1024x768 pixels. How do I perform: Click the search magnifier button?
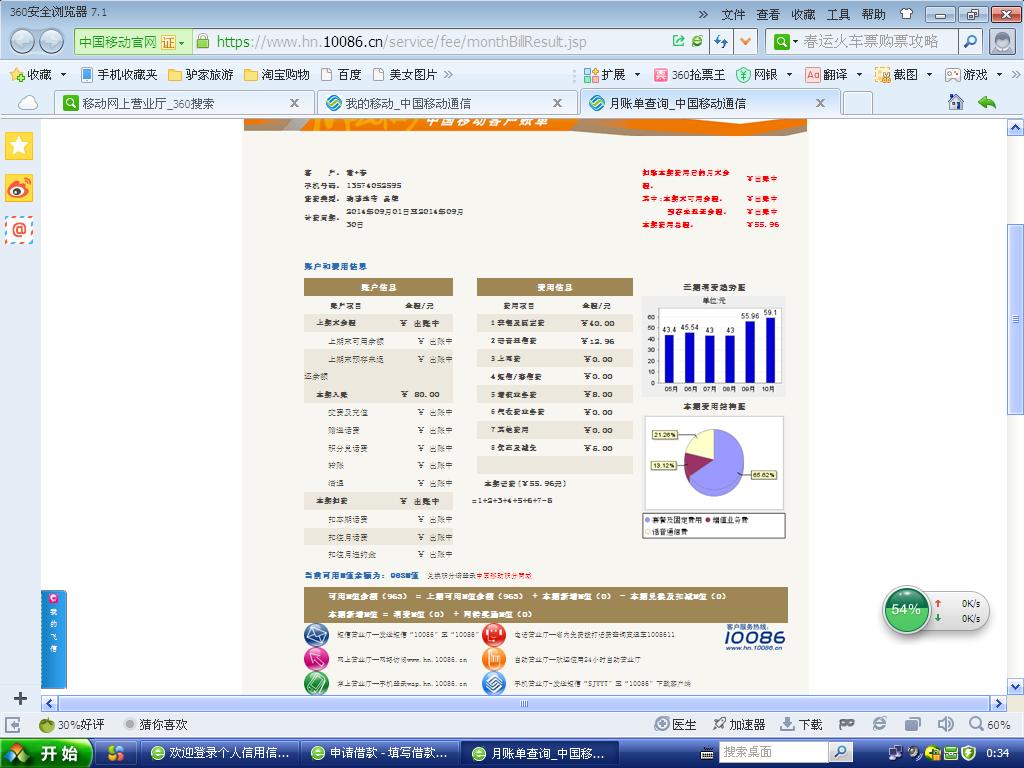point(970,42)
